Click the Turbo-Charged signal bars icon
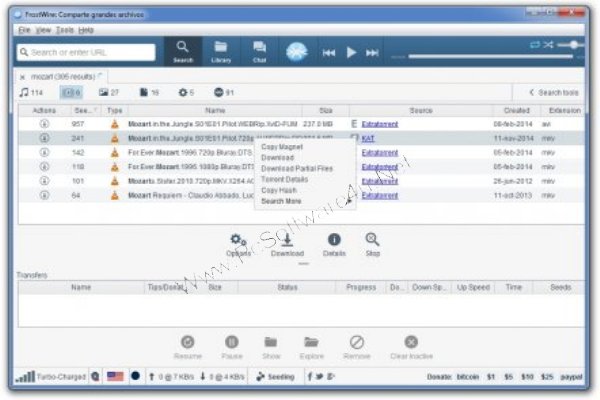Image resolution: width=600 pixels, height=400 pixels. pyautogui.click(x=25, y=377)
